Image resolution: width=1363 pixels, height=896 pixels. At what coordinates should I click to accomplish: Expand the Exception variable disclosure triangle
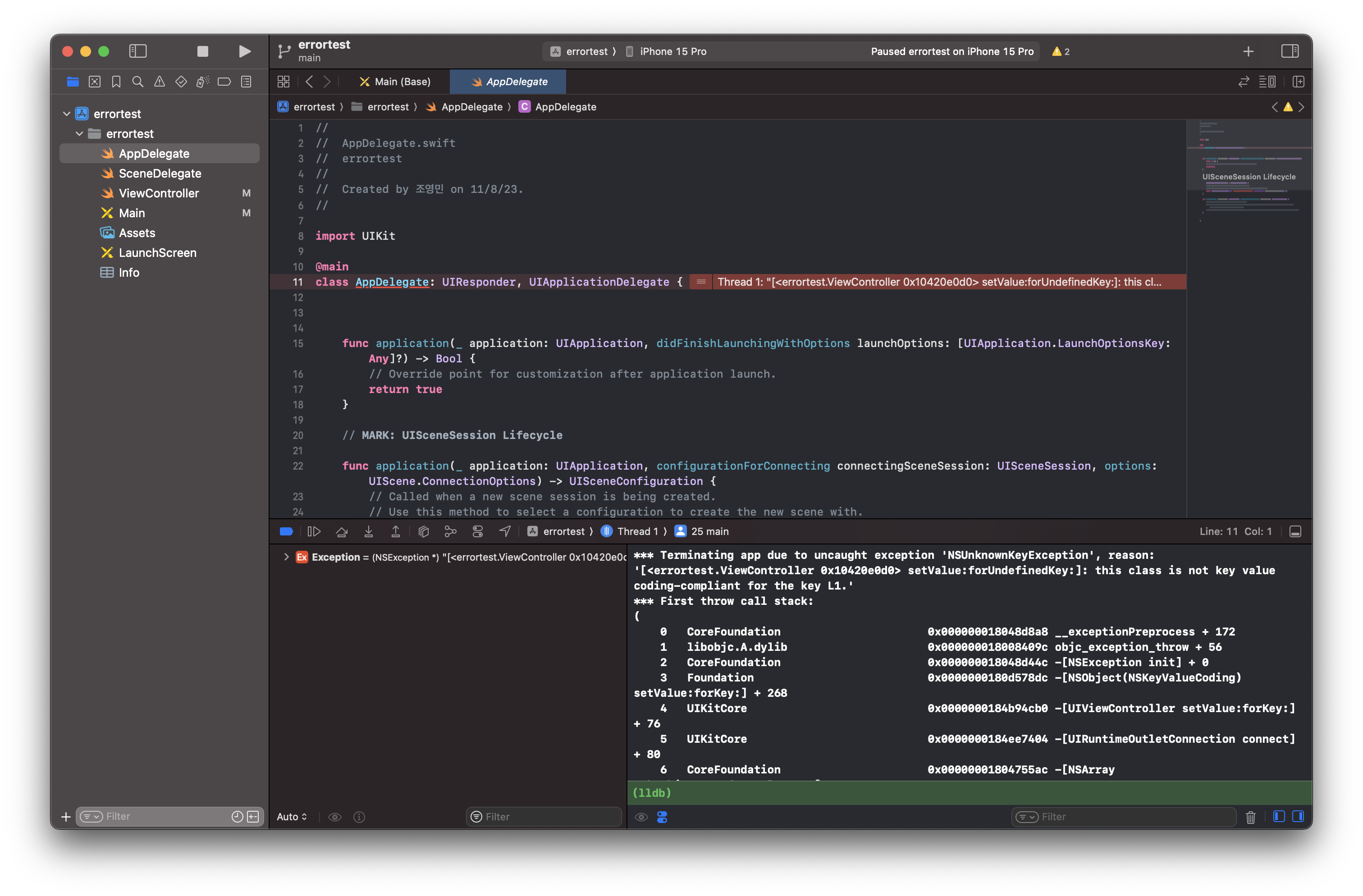click(286, 557)
